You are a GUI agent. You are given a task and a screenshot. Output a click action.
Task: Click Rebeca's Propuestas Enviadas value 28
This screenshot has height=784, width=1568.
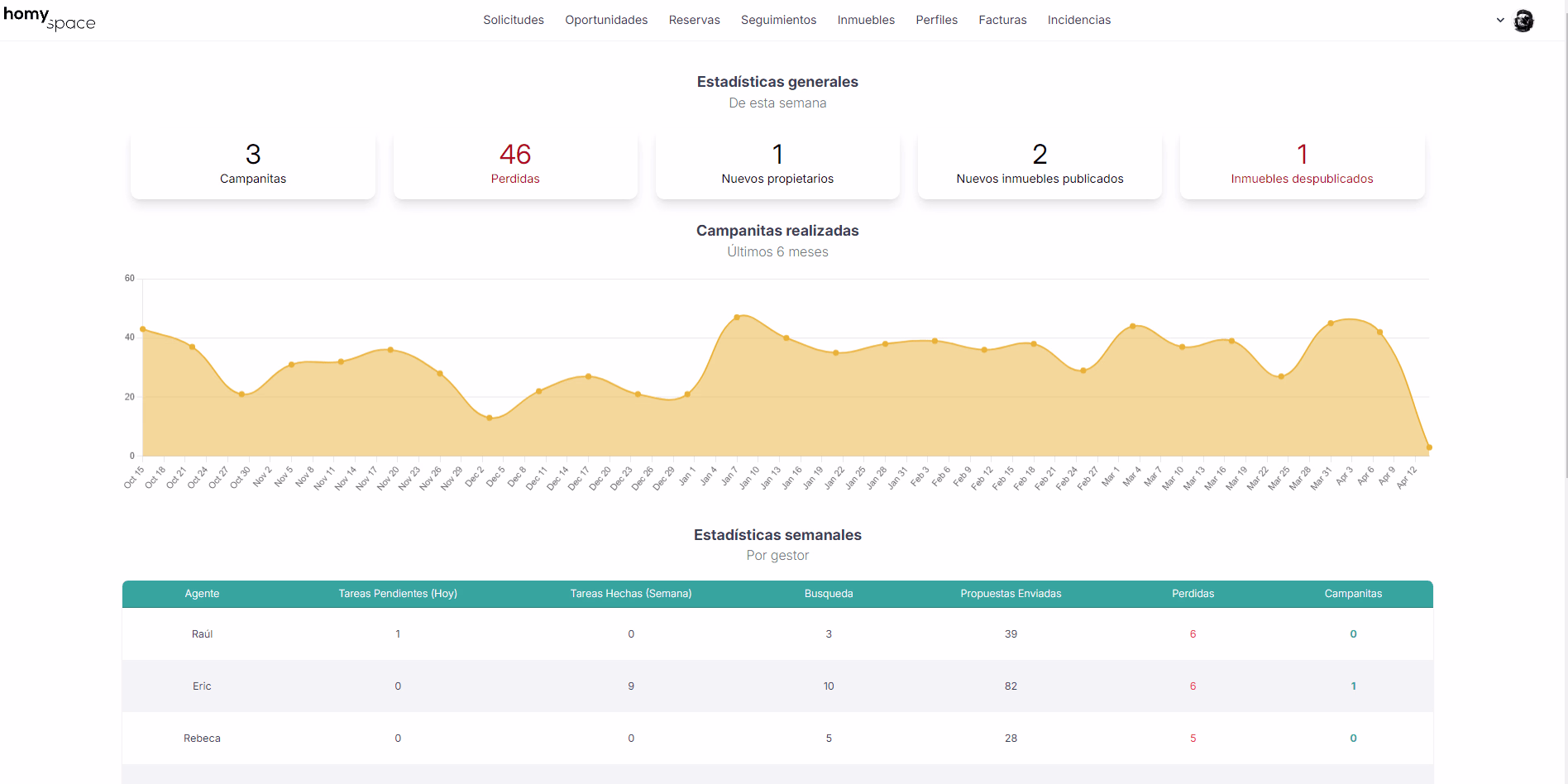coord(1011,739)
